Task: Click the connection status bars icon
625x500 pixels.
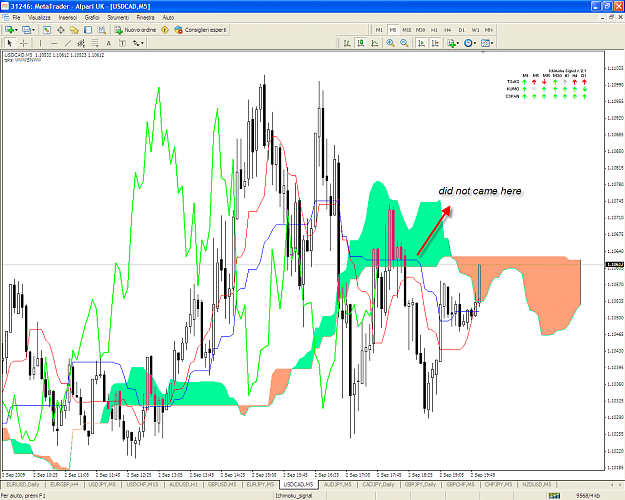Action: (x=554, y=496)
